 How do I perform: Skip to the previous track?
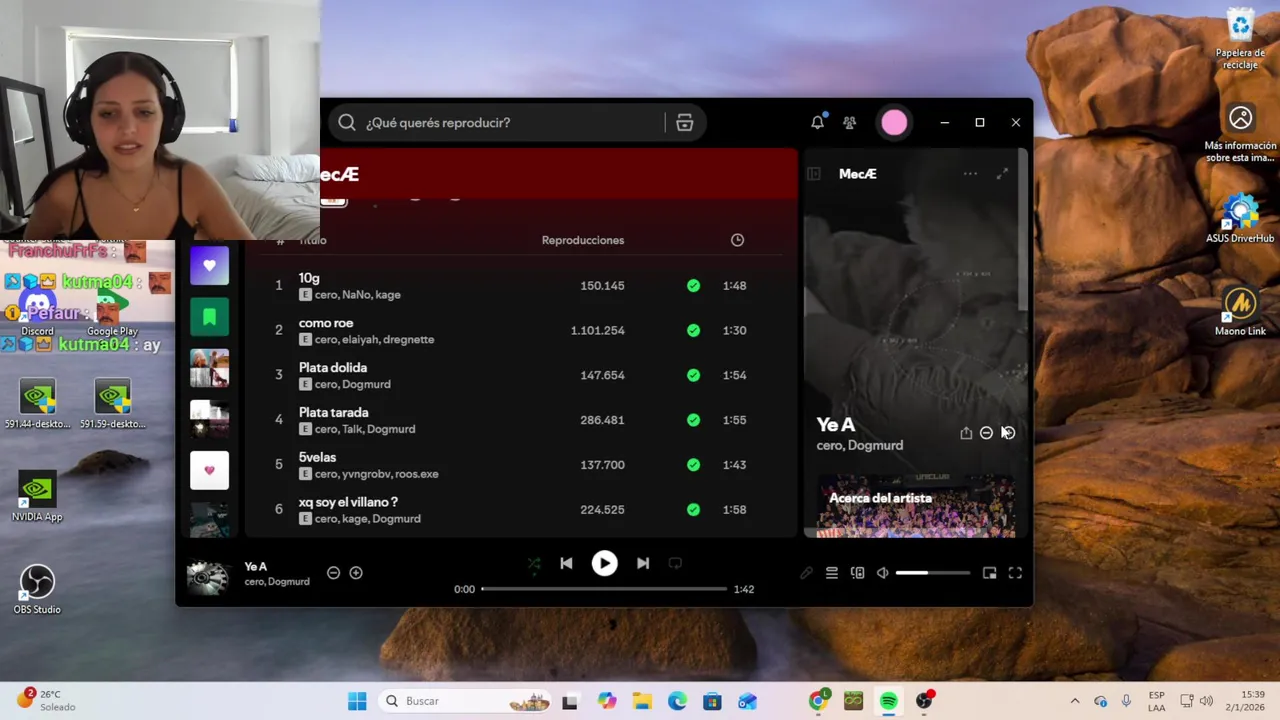[566, 564]
